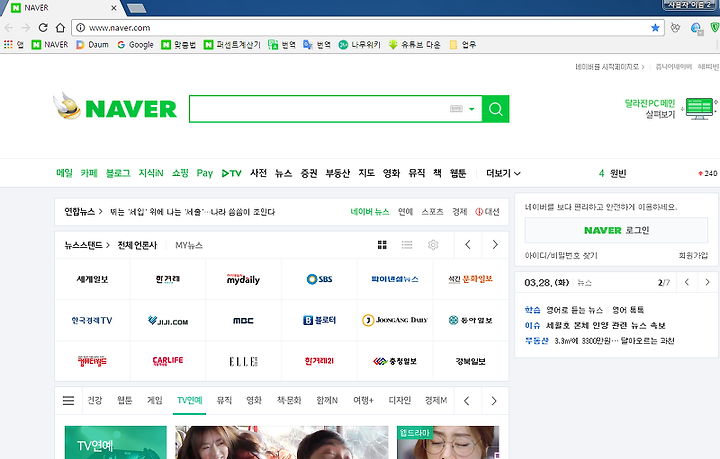The image size is (720, 459).
Task: Open the 블로그 service link
Action: click(118, 173)
